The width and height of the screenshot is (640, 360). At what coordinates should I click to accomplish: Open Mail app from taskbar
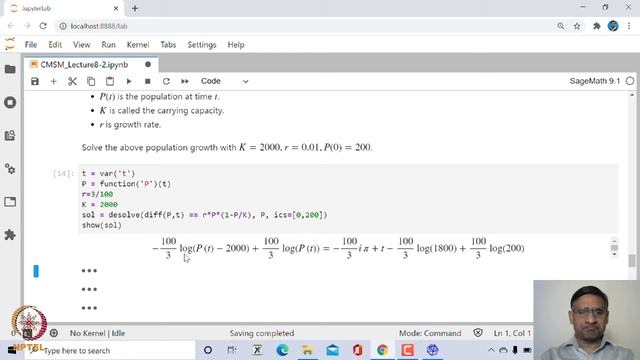tap(333, 350)
